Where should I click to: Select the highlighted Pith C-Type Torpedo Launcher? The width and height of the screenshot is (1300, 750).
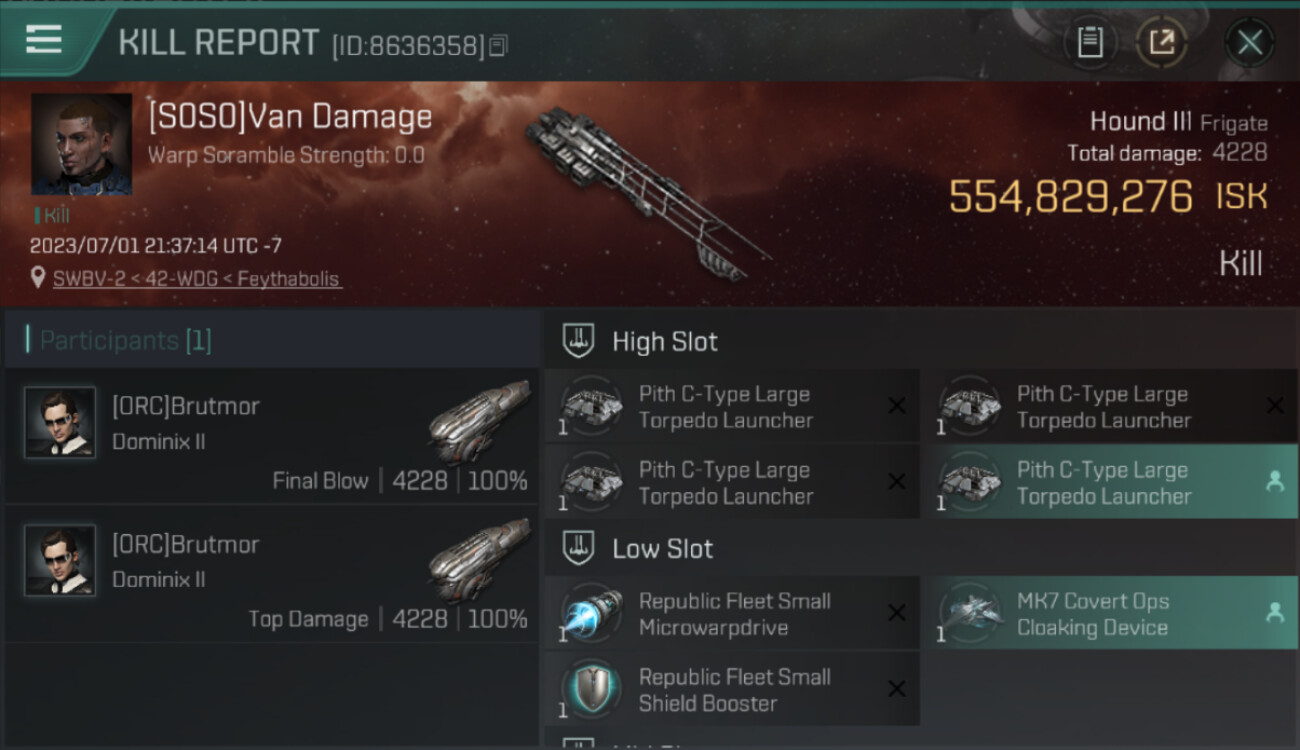click(1109, 483)
